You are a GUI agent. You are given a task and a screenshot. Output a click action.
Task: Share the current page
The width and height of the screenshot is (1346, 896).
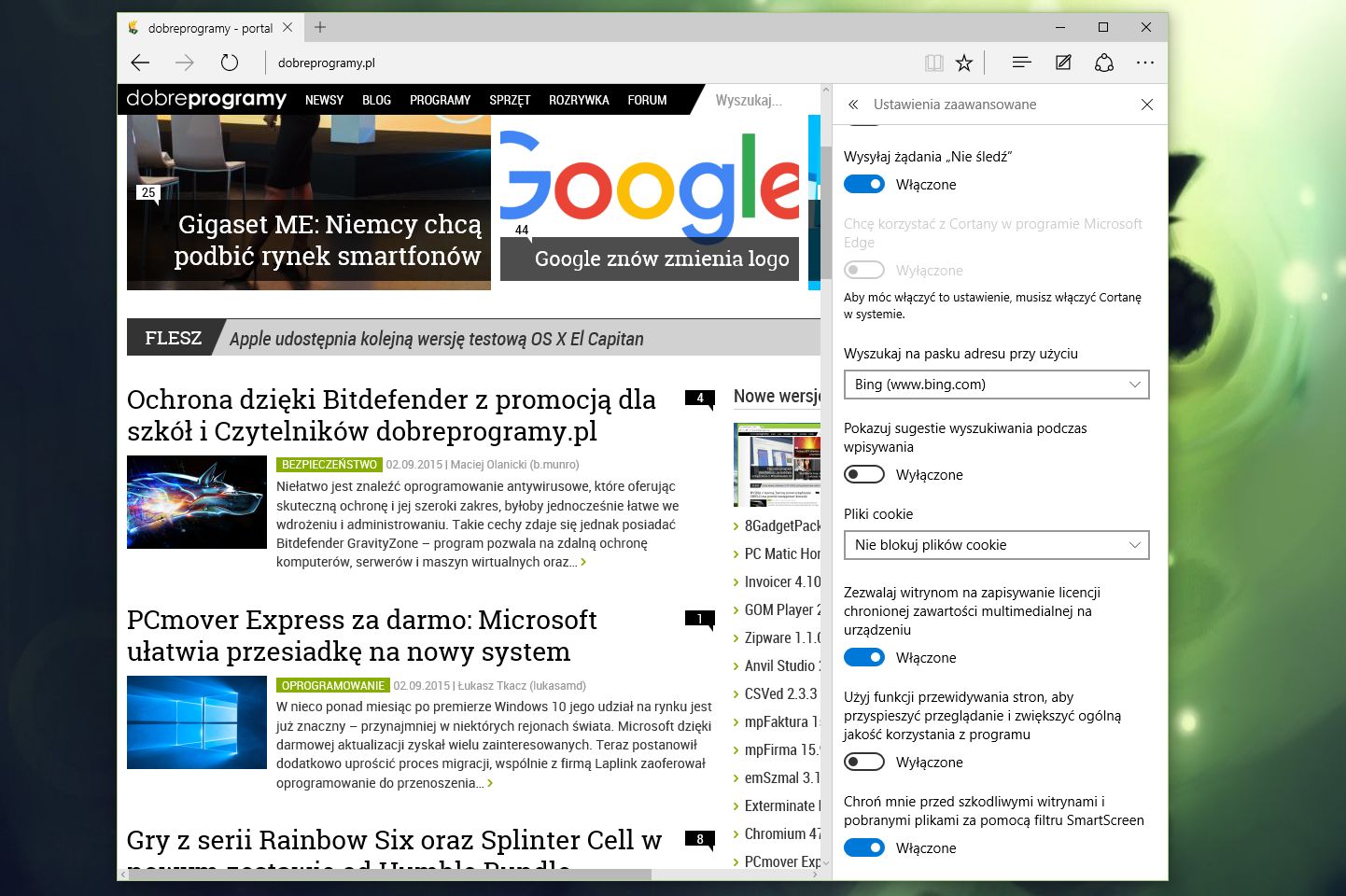(x=1103, y=62)
